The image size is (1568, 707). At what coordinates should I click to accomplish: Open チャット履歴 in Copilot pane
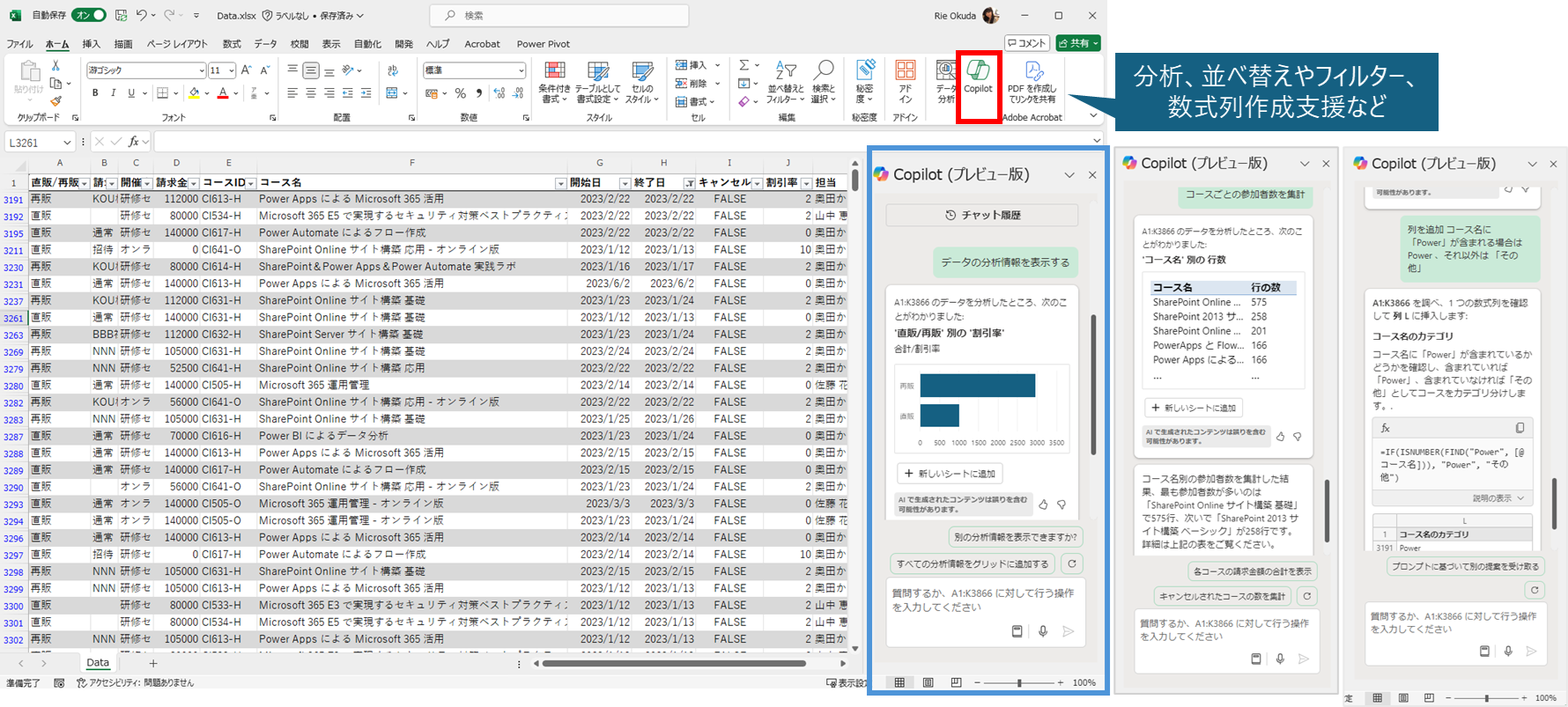point(982,215)
